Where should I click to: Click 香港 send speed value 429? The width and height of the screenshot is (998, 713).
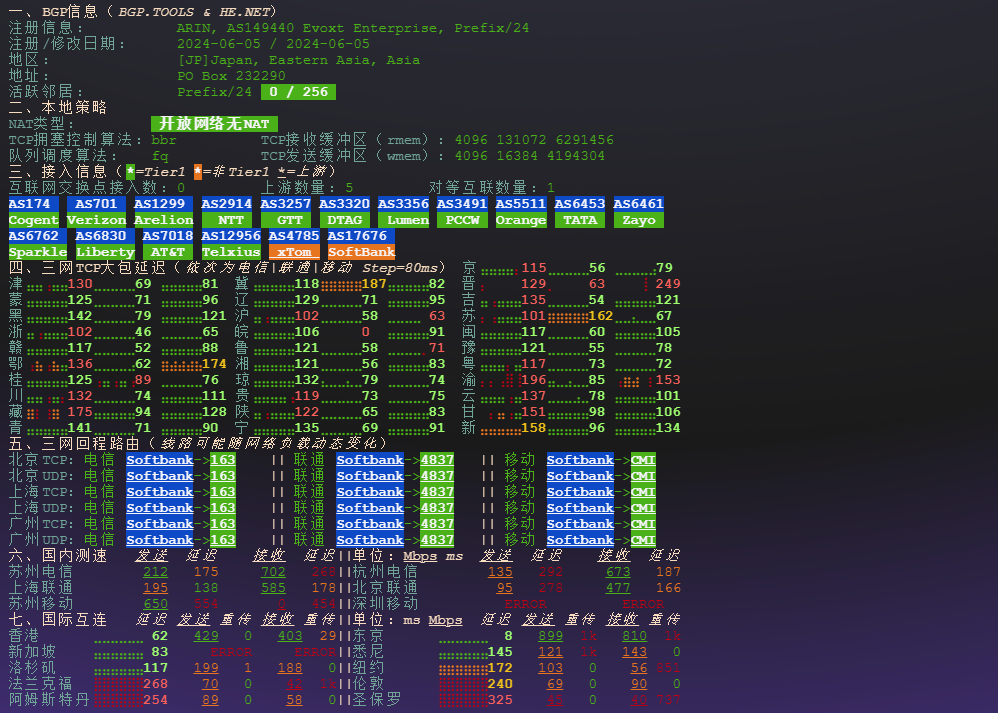pyautogui.click(x=206, y=636)
